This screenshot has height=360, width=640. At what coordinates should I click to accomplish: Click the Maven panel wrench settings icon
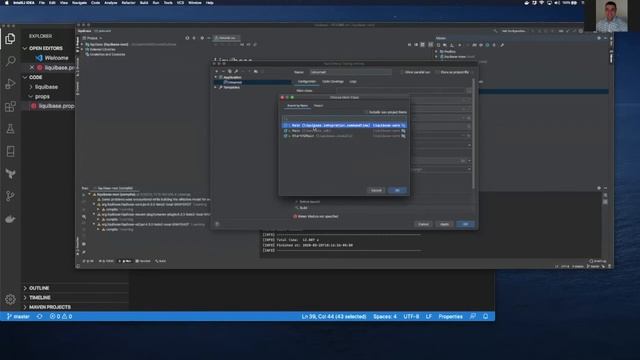[502, 45]
